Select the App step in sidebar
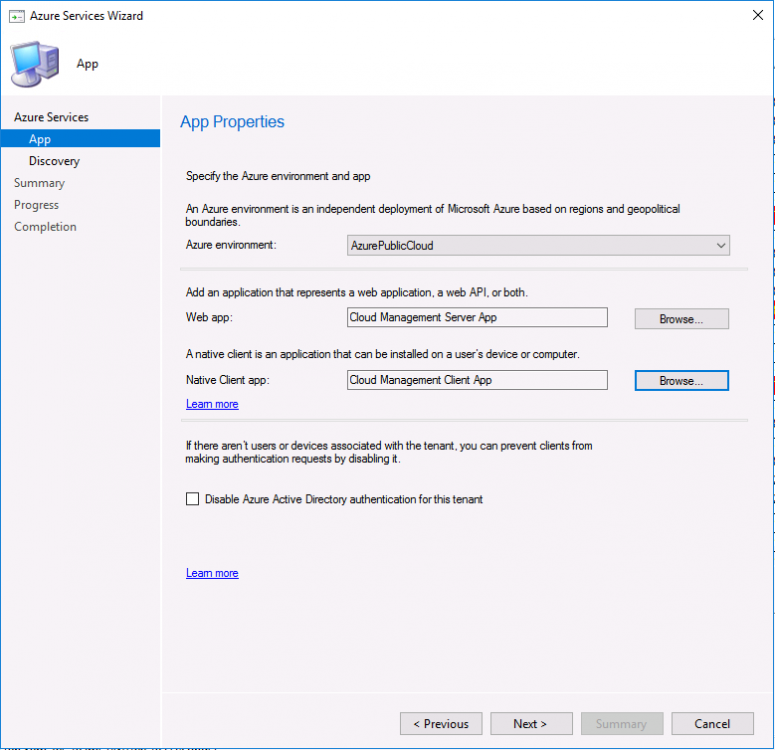775x750 pixels. [80, 139]
